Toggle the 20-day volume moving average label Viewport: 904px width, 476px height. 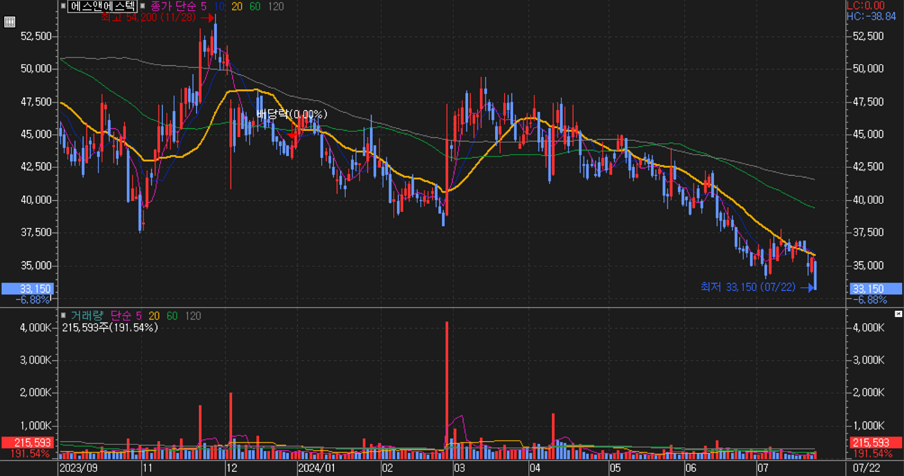pyautogui.click(x=152, y=315)
